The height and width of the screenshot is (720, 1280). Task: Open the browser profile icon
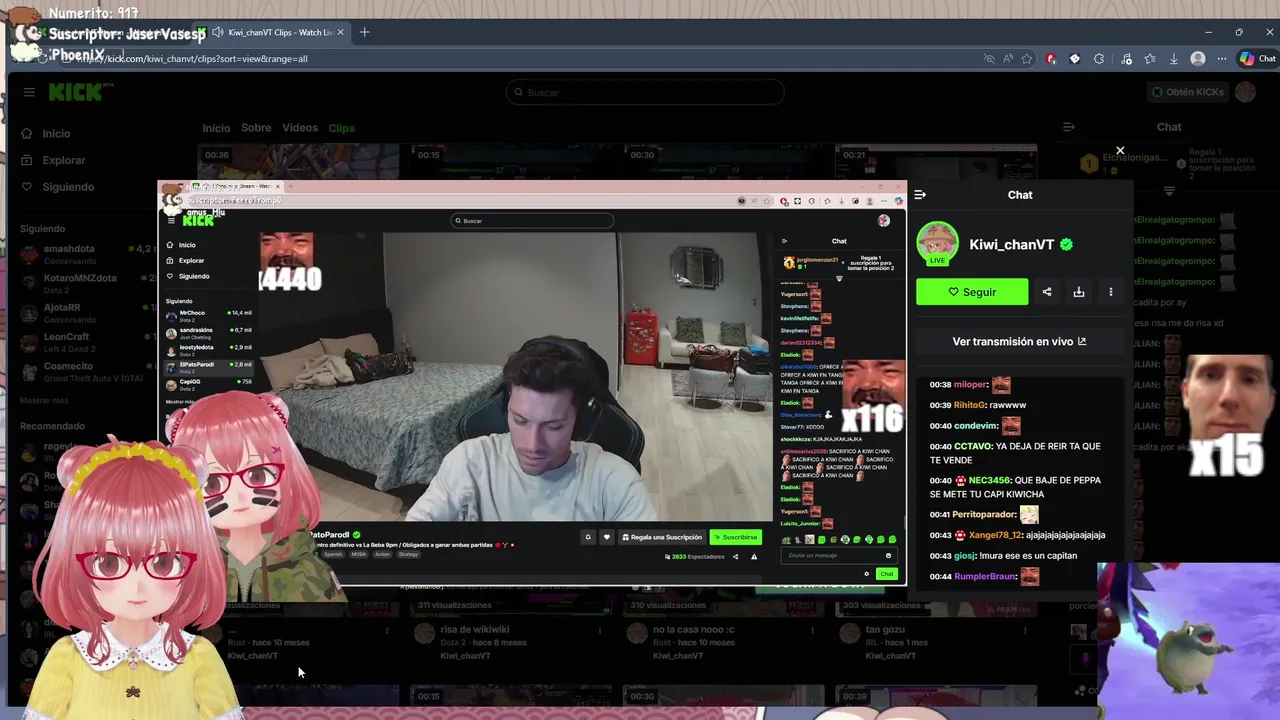coord(1198,59)
